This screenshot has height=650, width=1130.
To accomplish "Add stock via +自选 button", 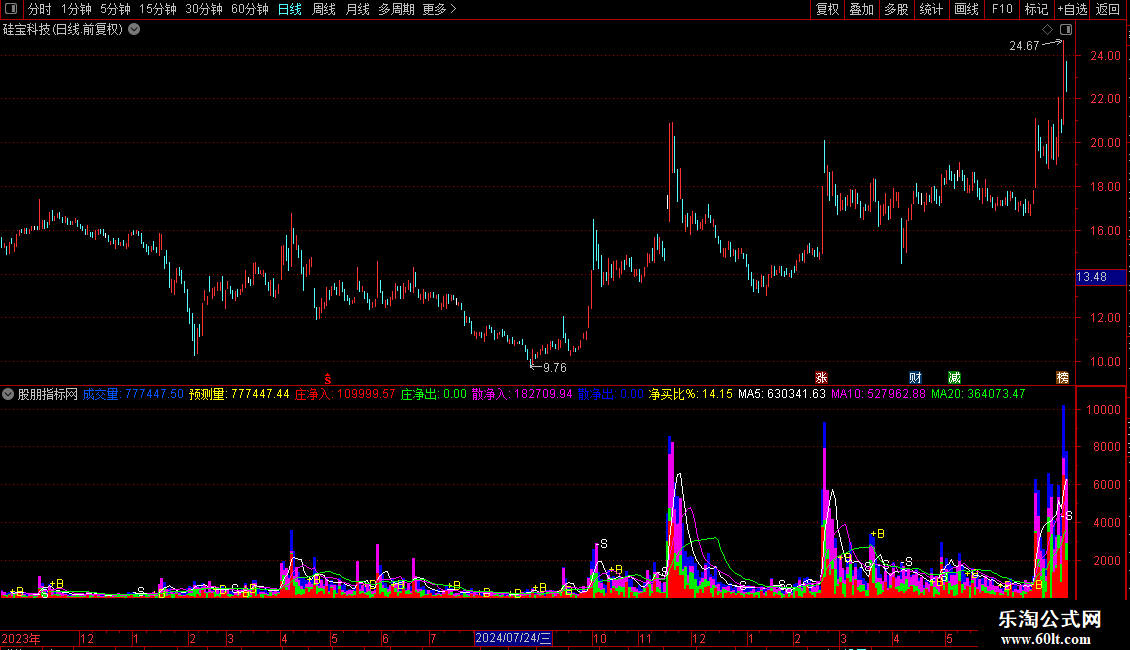I will [x=1072, y=9].
